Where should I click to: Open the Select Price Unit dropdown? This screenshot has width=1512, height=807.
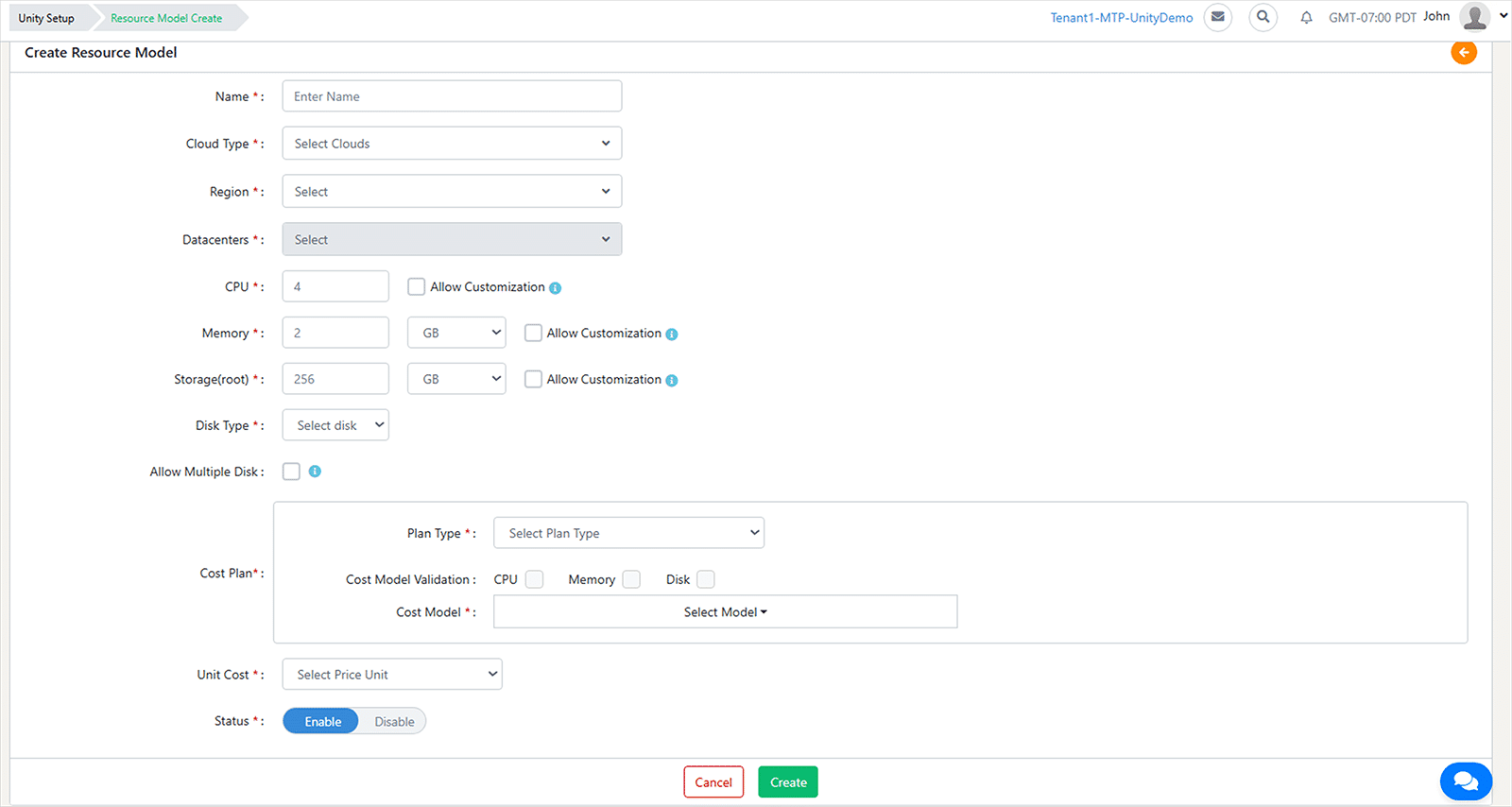tap(392, 675)
